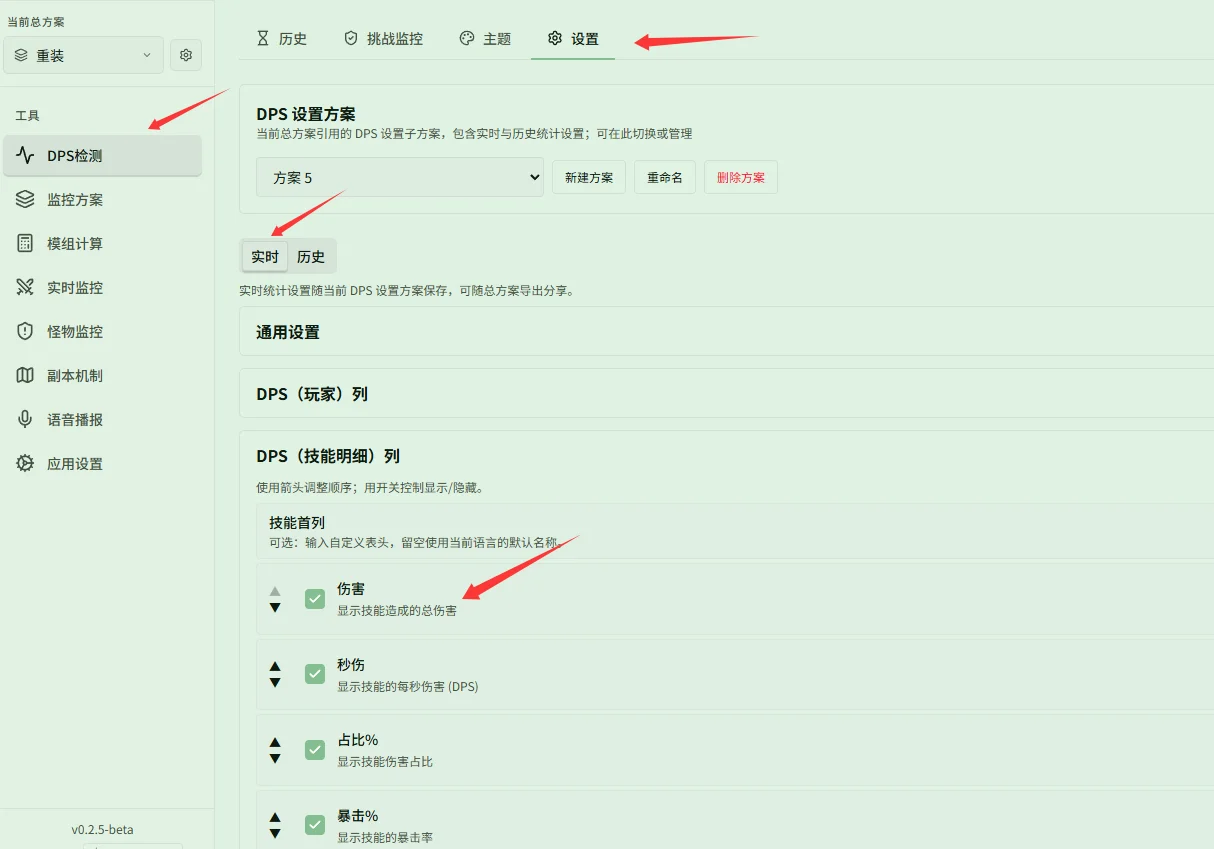Click the hourglass icon on 历史 tab
This screenshot has height=849, width=1214.
click(x=263, y=38)
